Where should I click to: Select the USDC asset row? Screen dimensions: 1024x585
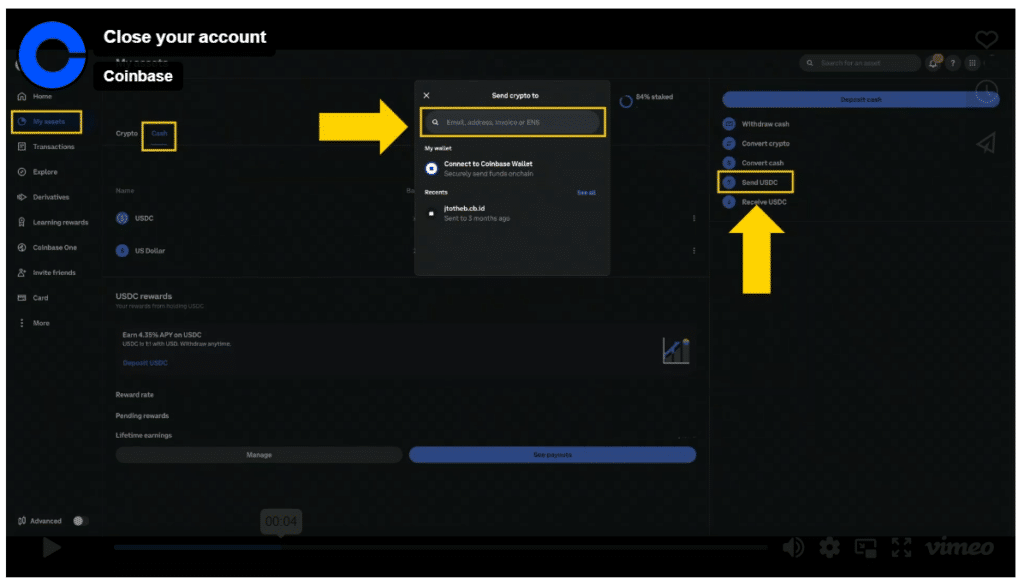click(405, 218)
